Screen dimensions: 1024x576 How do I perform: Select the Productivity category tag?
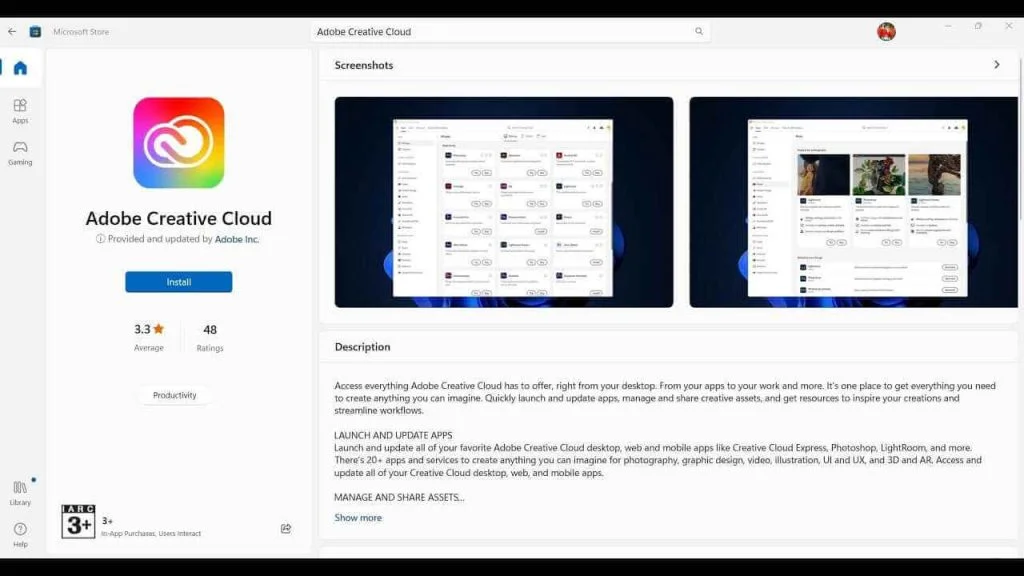tap(174, 395)
